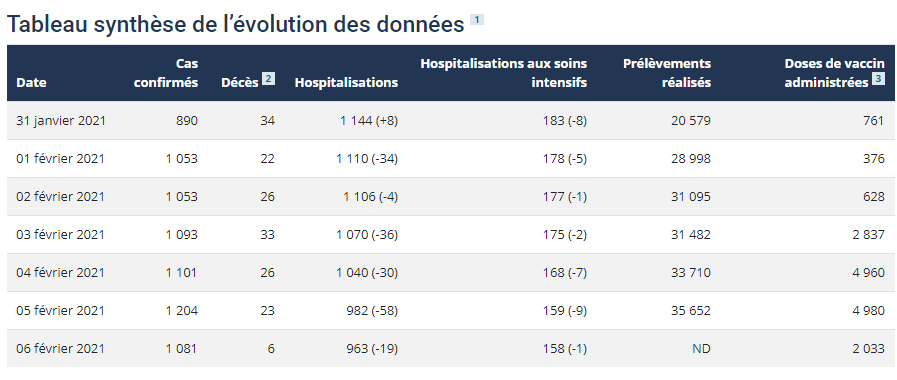This screenshot has width=897, height=380.
Task: Open footnote 2 beside Décès header
Action: pyautogui.click(x=268, y=78)
